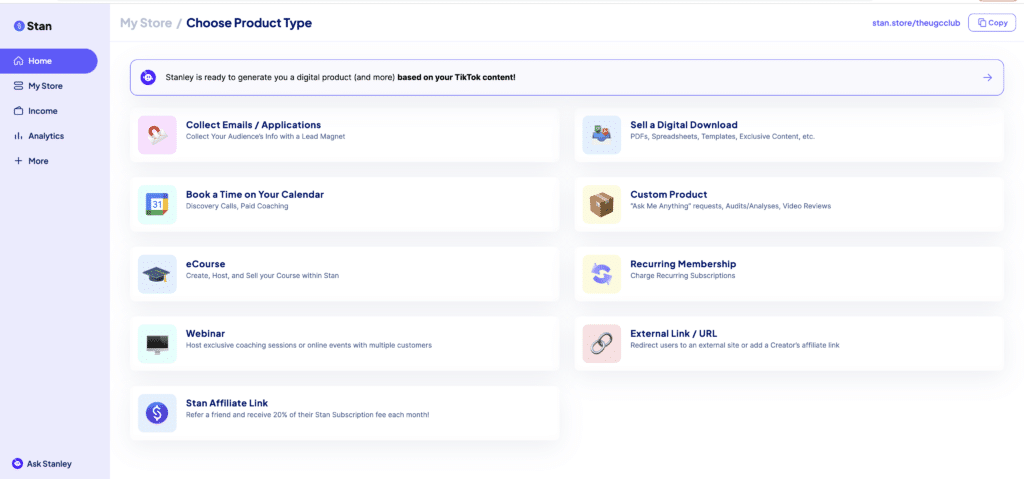Click 'Discovery Calls, Paid Coaching' description
This screenshot has width=1024, height=479.
tap(237, 206)
